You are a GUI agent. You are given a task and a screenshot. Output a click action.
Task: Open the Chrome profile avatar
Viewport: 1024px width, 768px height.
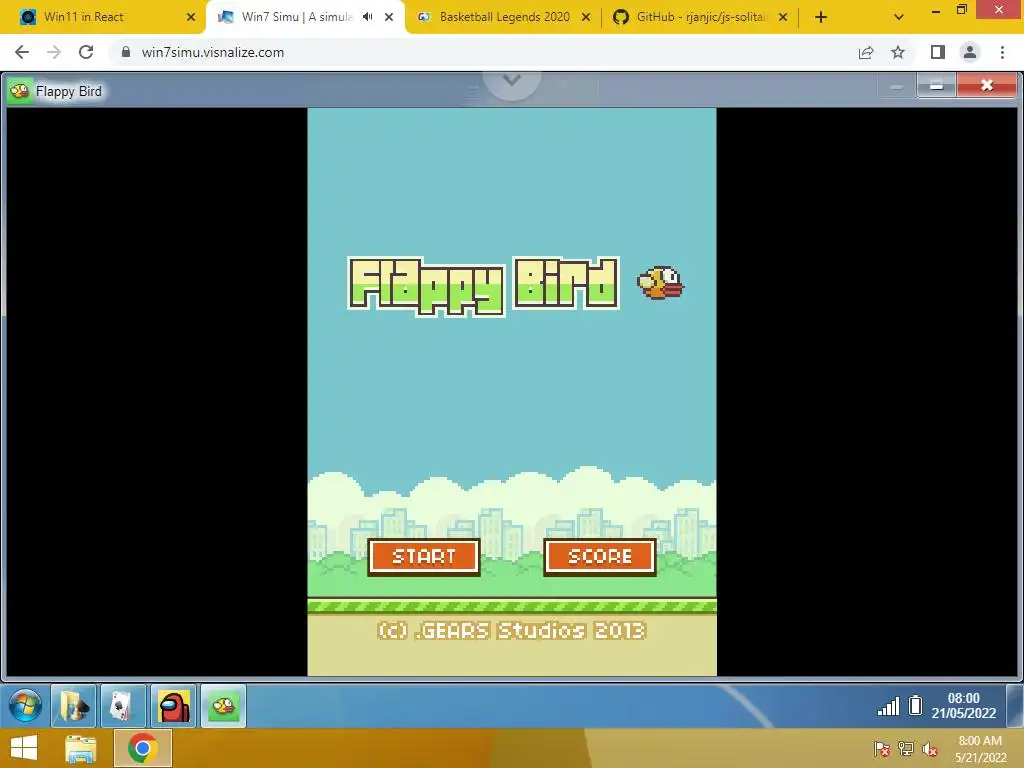pos(970,52)
